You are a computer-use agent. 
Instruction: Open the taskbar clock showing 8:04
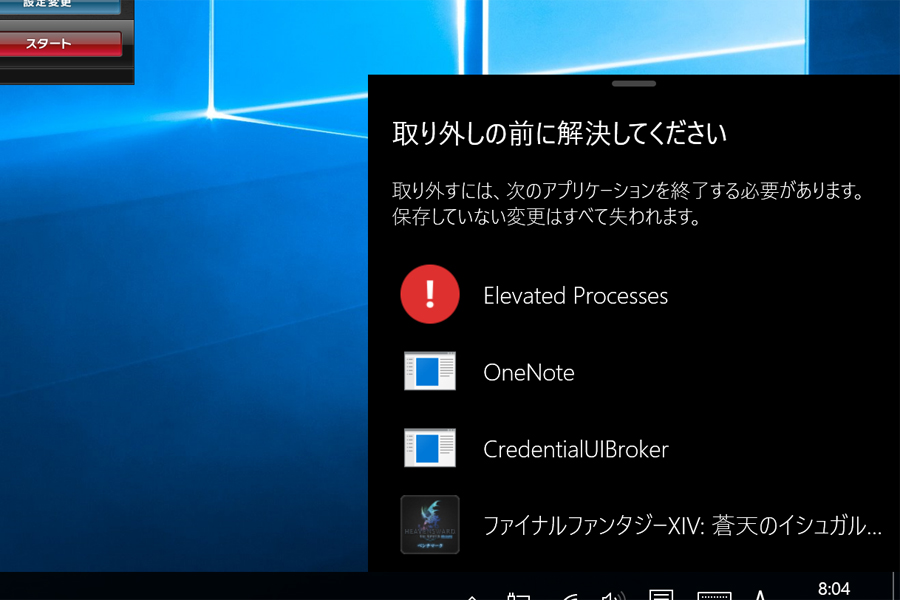coord(833,590)
